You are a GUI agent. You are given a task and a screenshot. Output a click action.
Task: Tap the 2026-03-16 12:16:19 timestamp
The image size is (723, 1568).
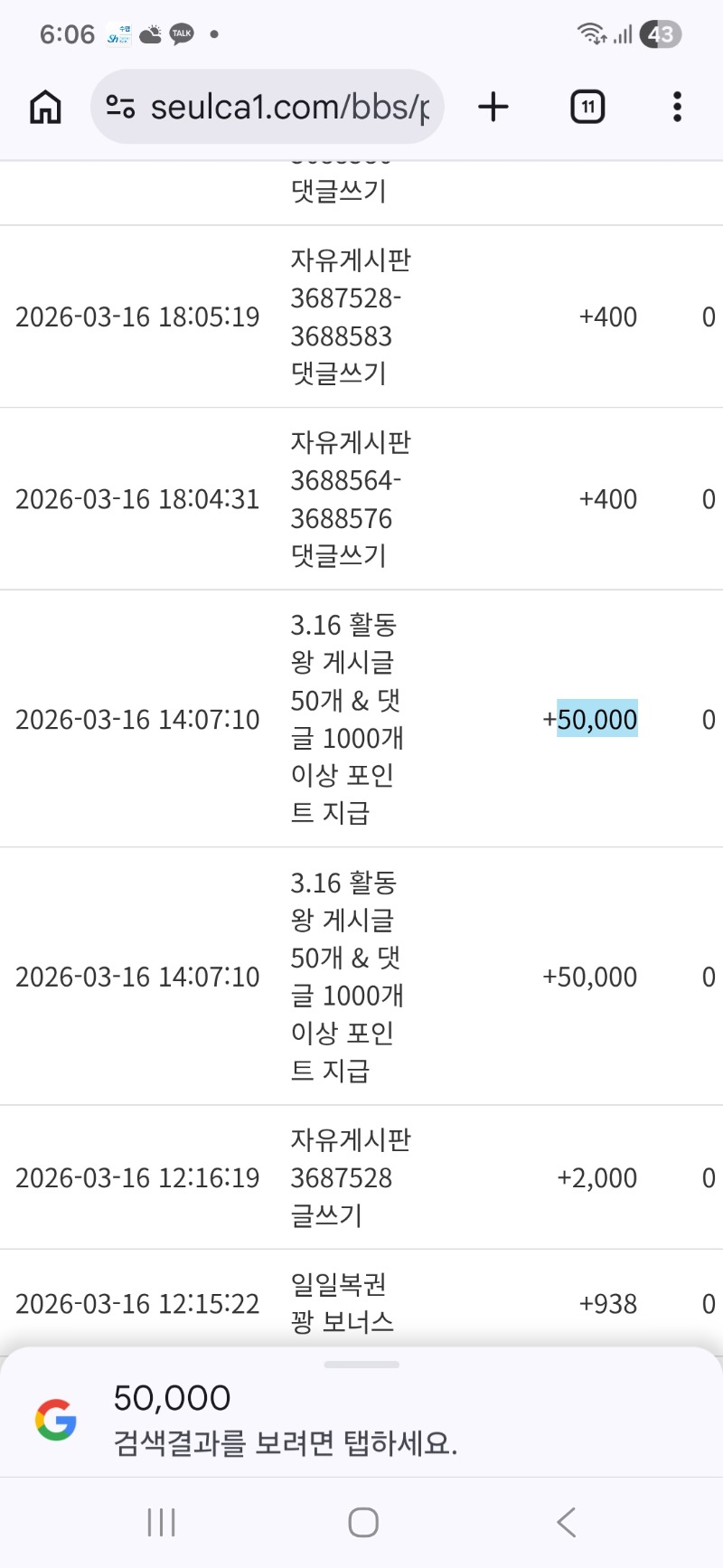pyautogui.click(x=137, y=1177)
